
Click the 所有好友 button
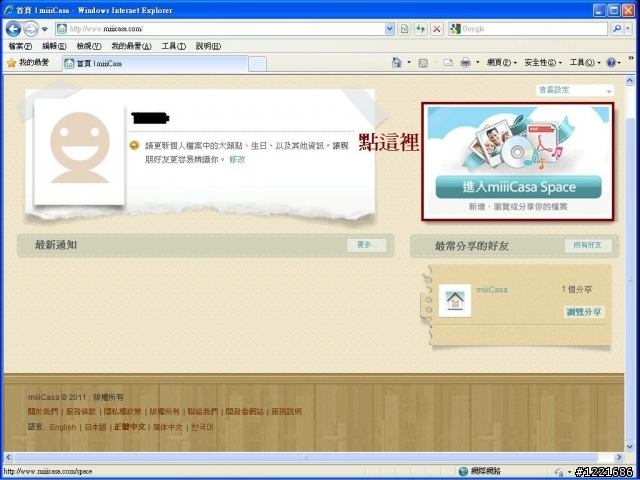click(x=588, y=245)
